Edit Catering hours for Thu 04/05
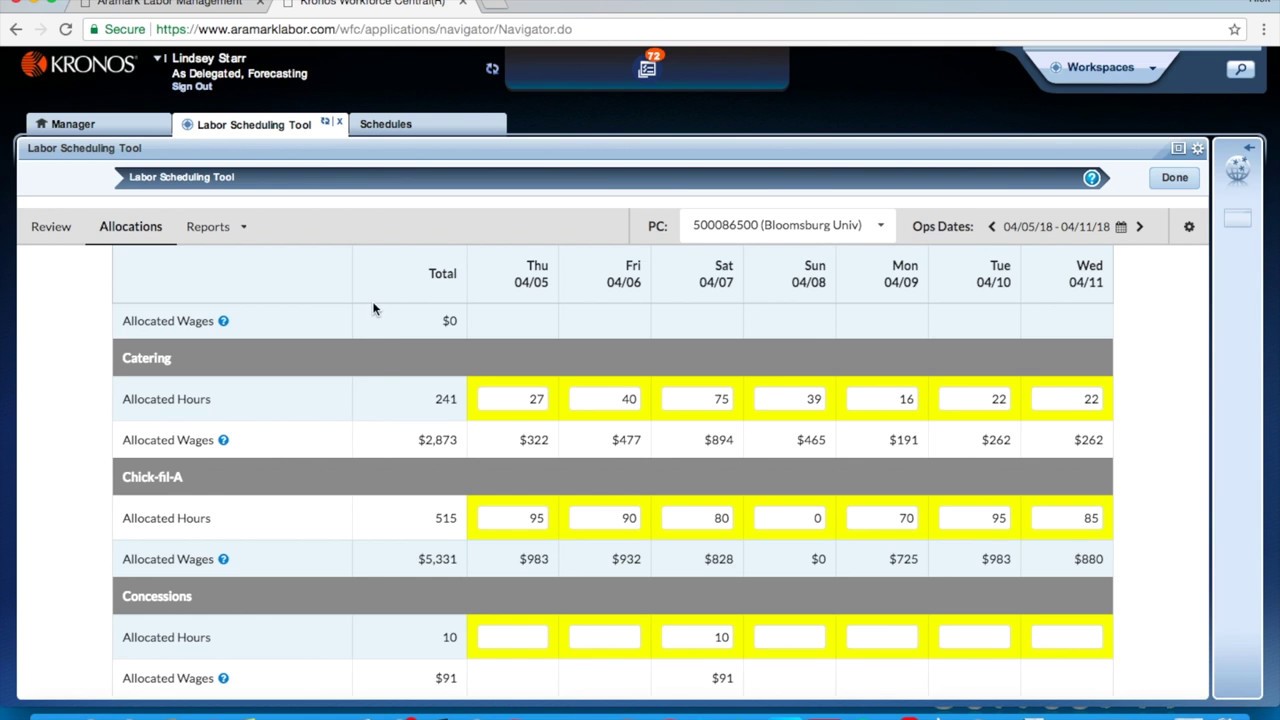The height and width of the screenshot is (720, 1280). click(513, 399)
